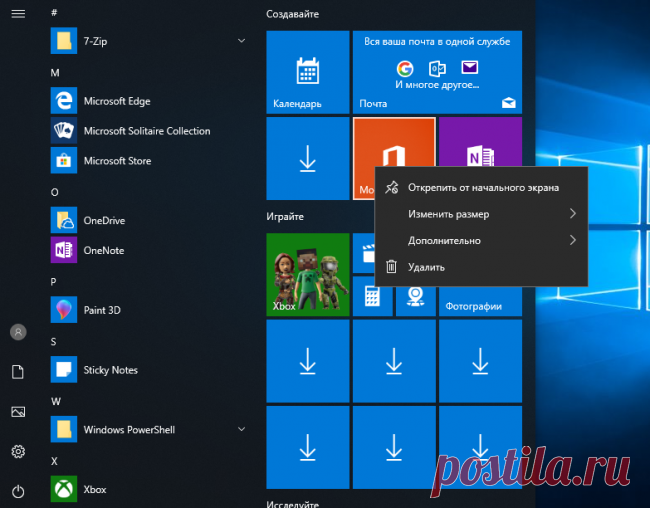Image resolution: width=650 pixels, height=508 pixels.
Task: Jump to letter M section header
Action: (55, 73)
